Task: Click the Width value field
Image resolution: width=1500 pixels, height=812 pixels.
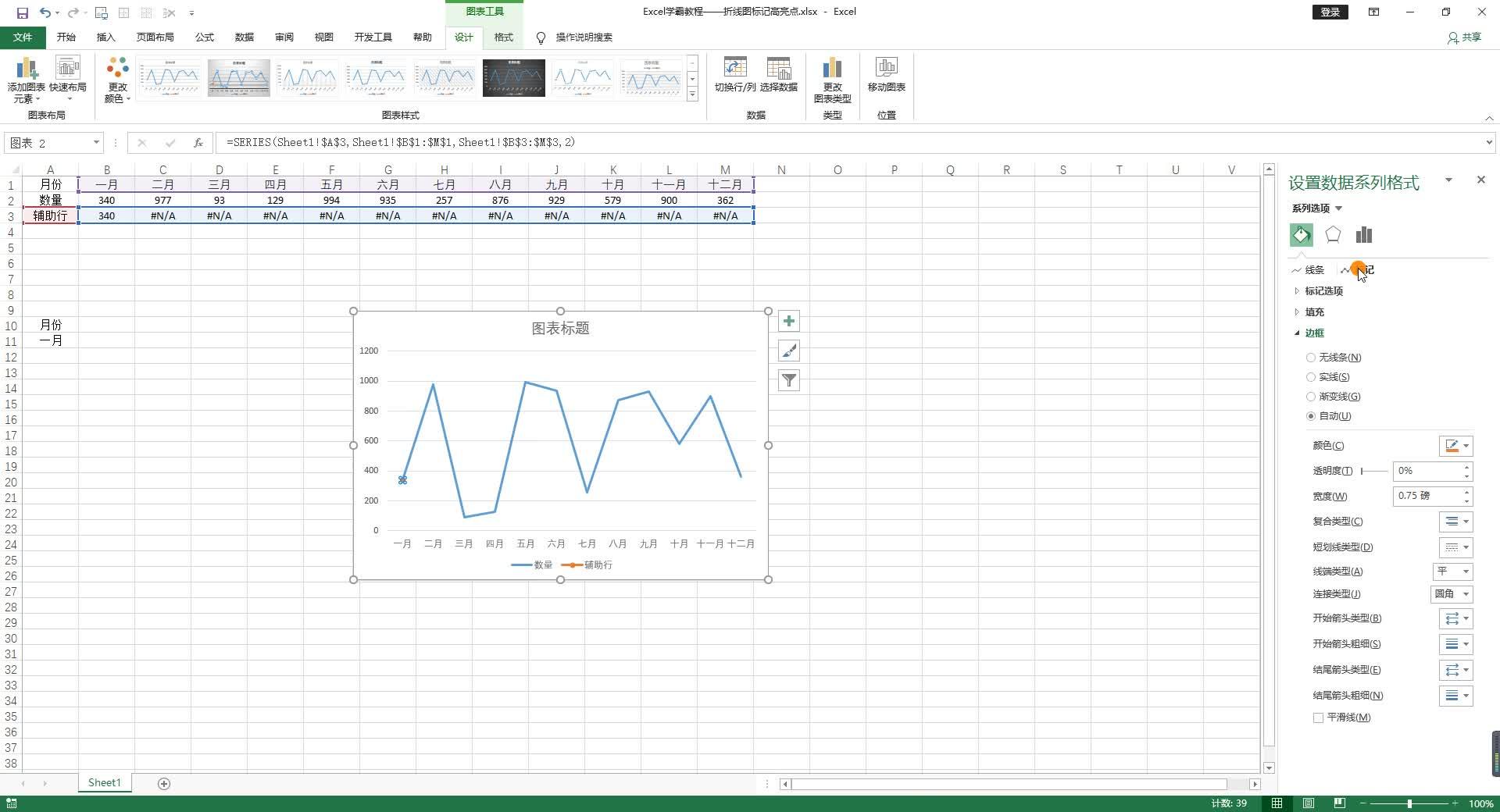Action: (x=1427, y=496)
